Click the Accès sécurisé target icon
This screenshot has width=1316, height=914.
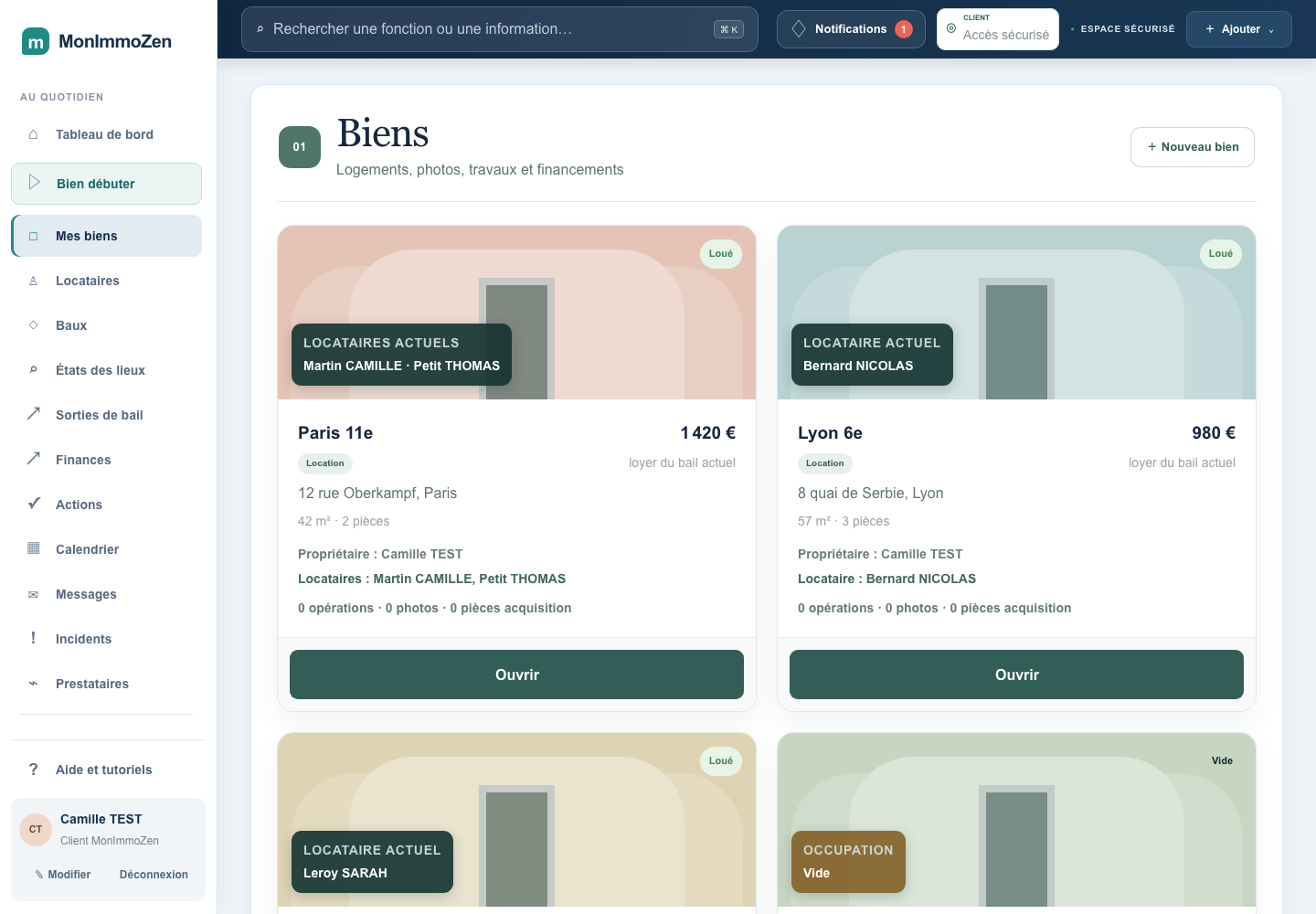(951, 29)
